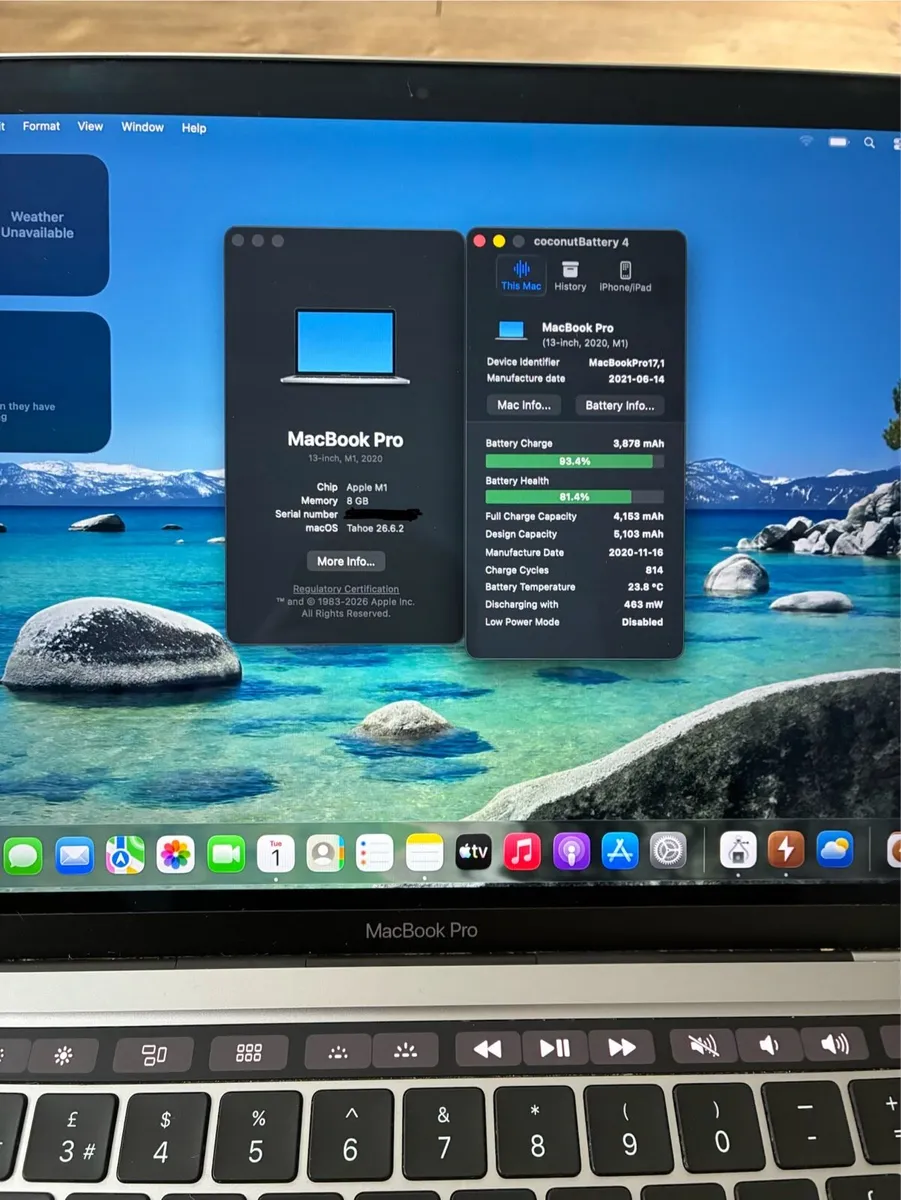Click the 3,878 mAh battery charge value
The height and width of the screenshot is (1200, 901).
[638, 443]
